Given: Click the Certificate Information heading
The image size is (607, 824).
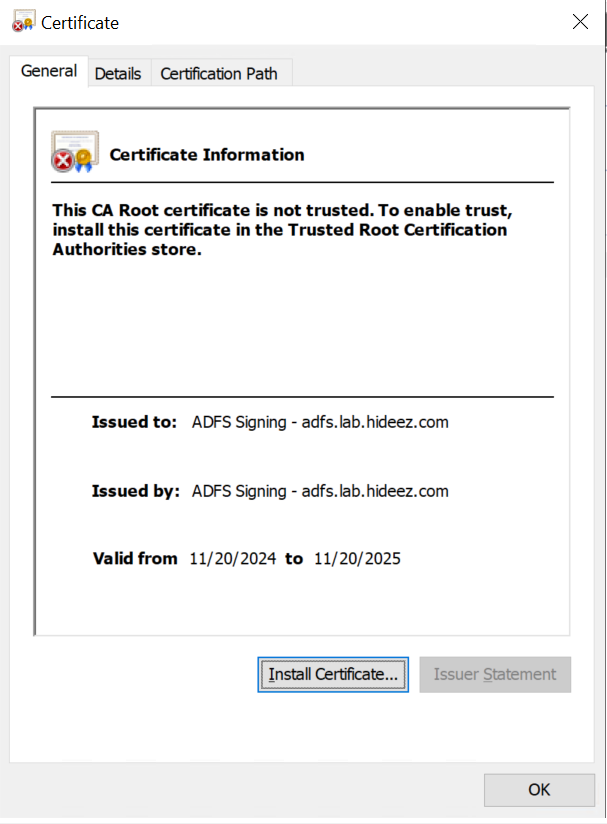Looking at the screenshot, I should coord(207,155).
